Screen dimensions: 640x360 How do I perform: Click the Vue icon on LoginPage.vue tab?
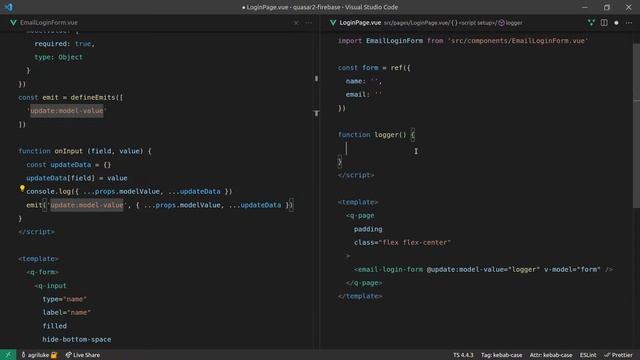(333, 23)
